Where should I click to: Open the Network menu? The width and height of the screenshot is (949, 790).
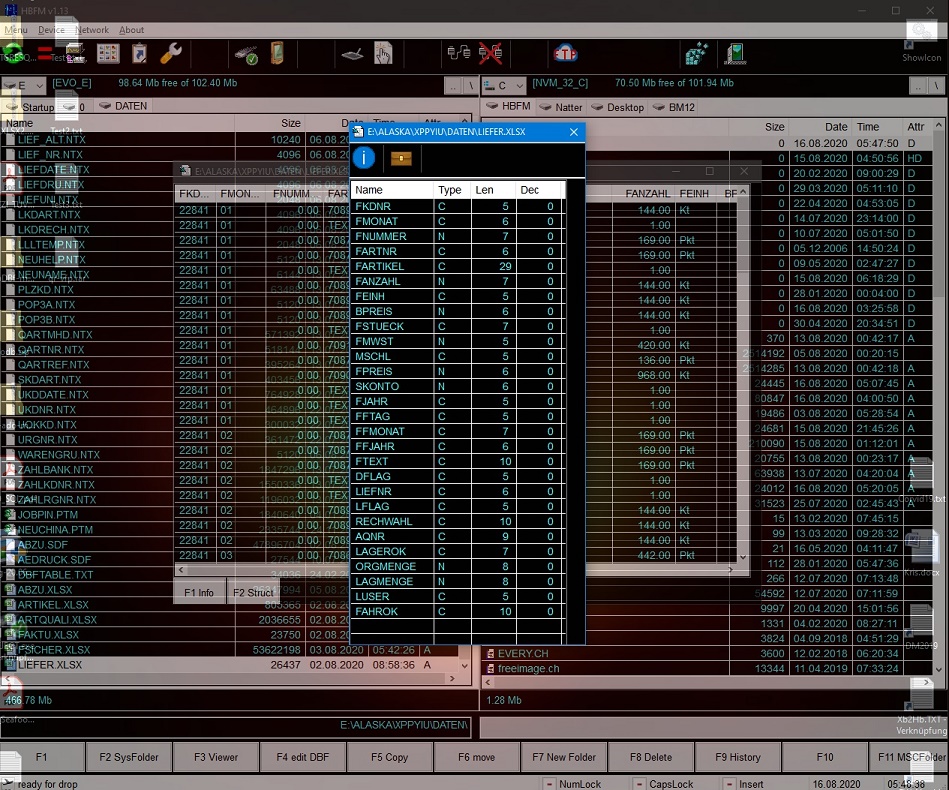tap(92, 30)
